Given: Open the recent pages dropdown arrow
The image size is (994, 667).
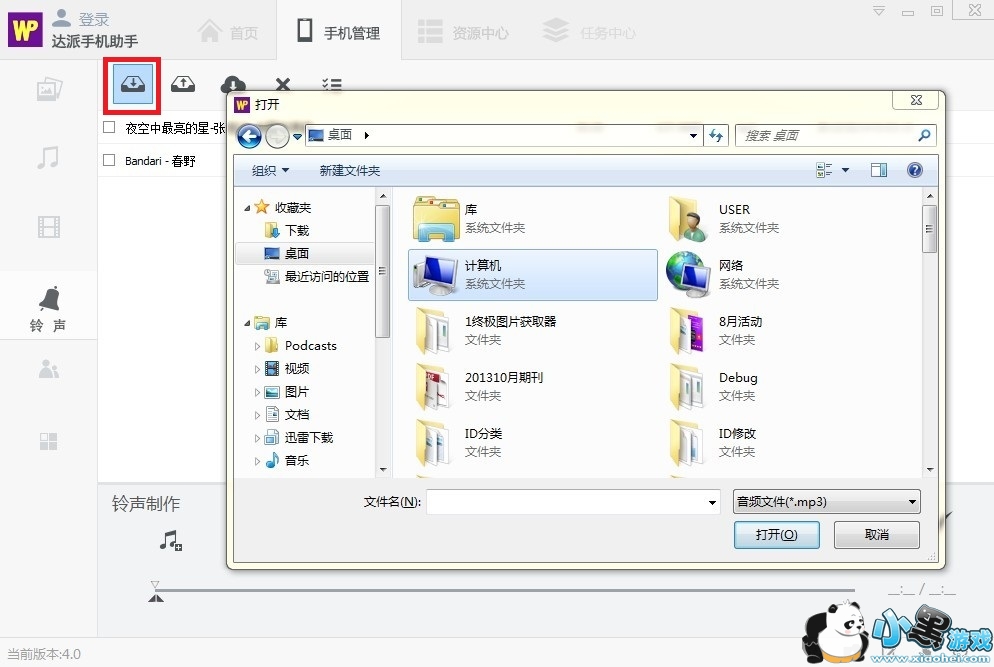Looking at the screenshot, I should point(297,136).
